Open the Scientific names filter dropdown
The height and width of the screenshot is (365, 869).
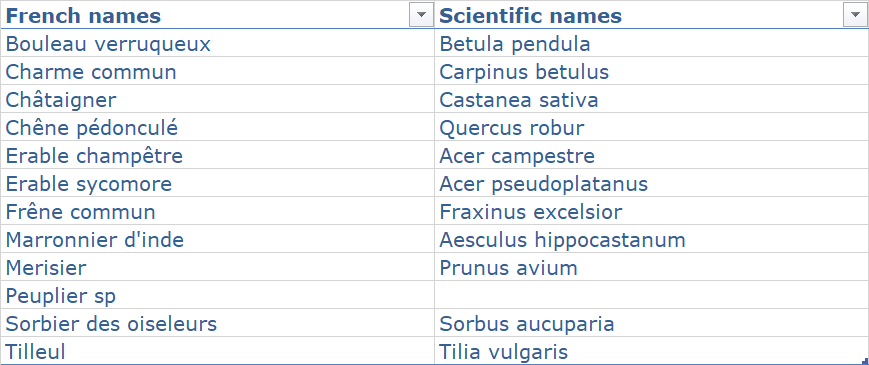tap(854, 16)
